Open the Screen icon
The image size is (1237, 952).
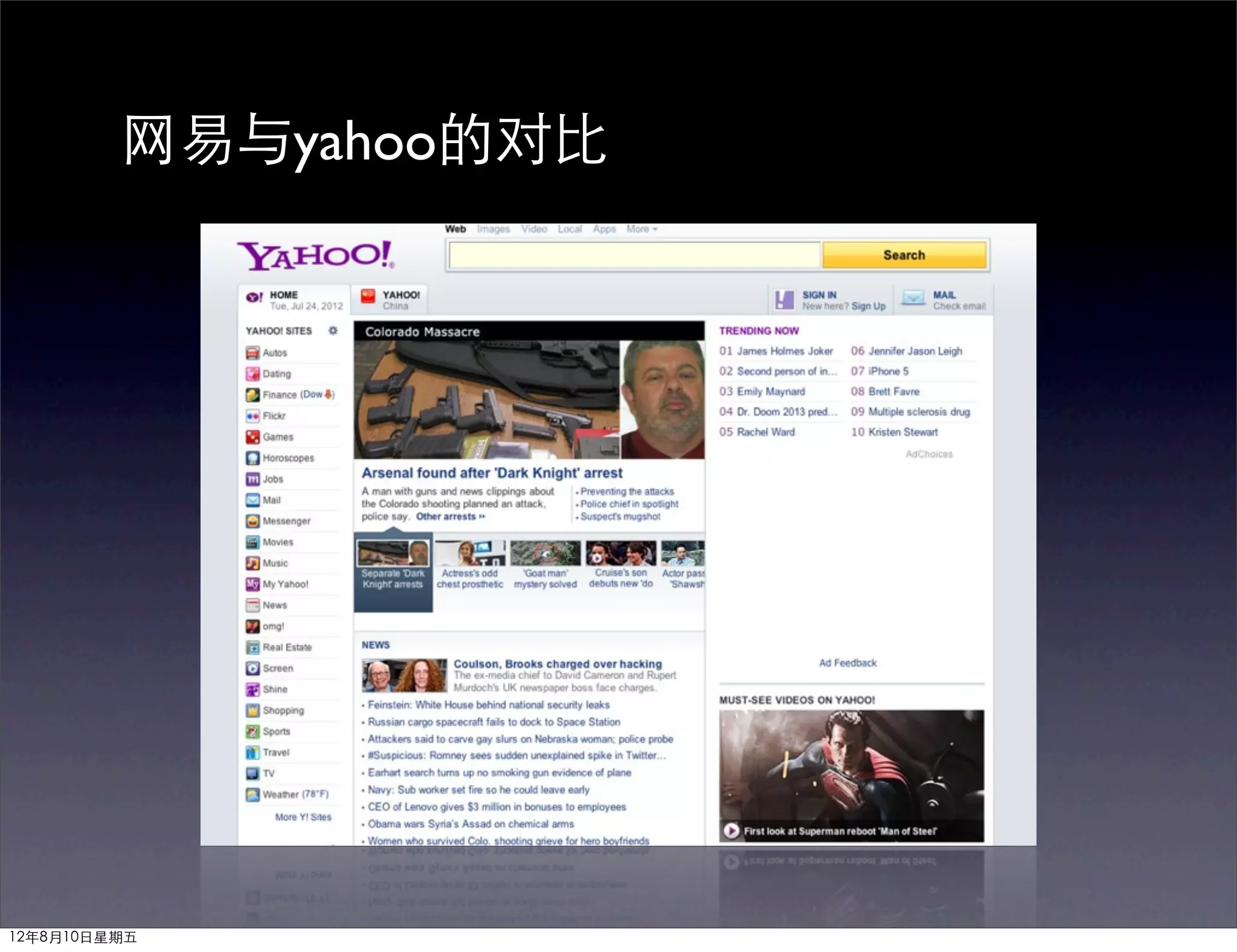pos(252,668)
